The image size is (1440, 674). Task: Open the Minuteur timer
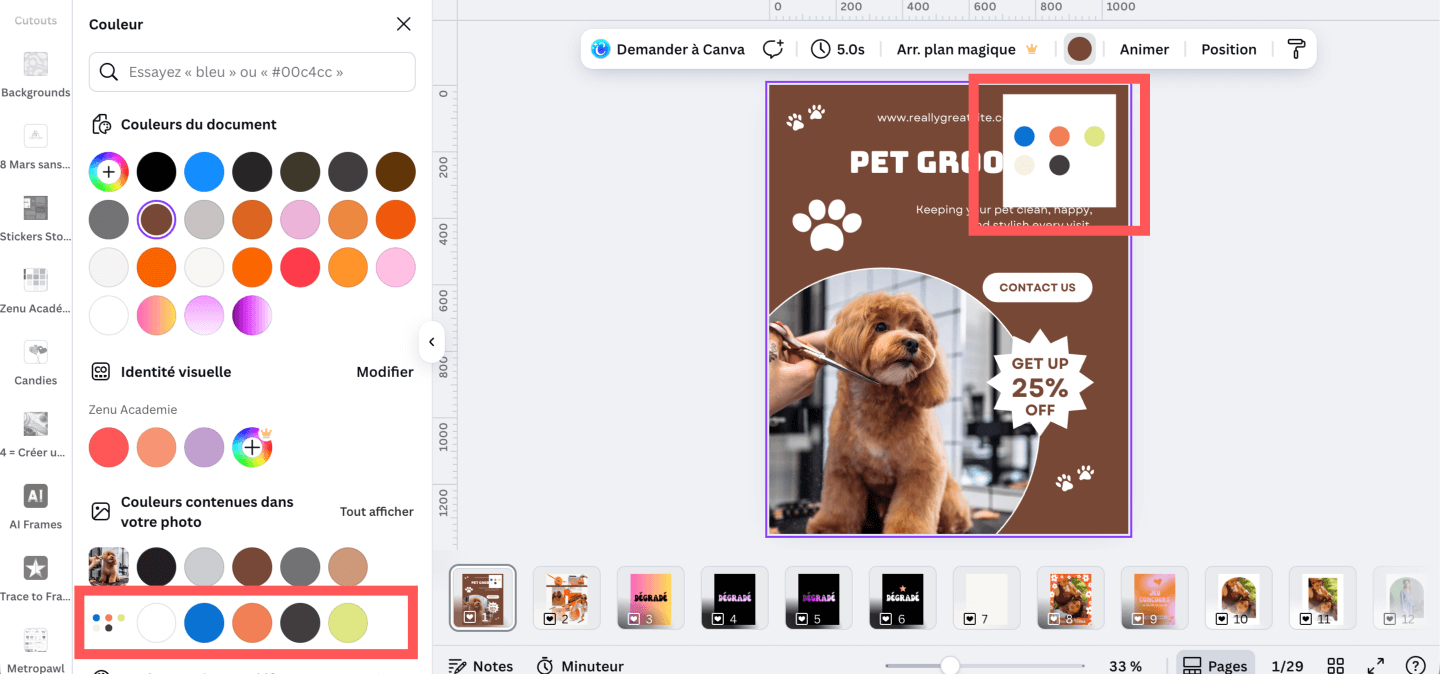pos(580,666)
